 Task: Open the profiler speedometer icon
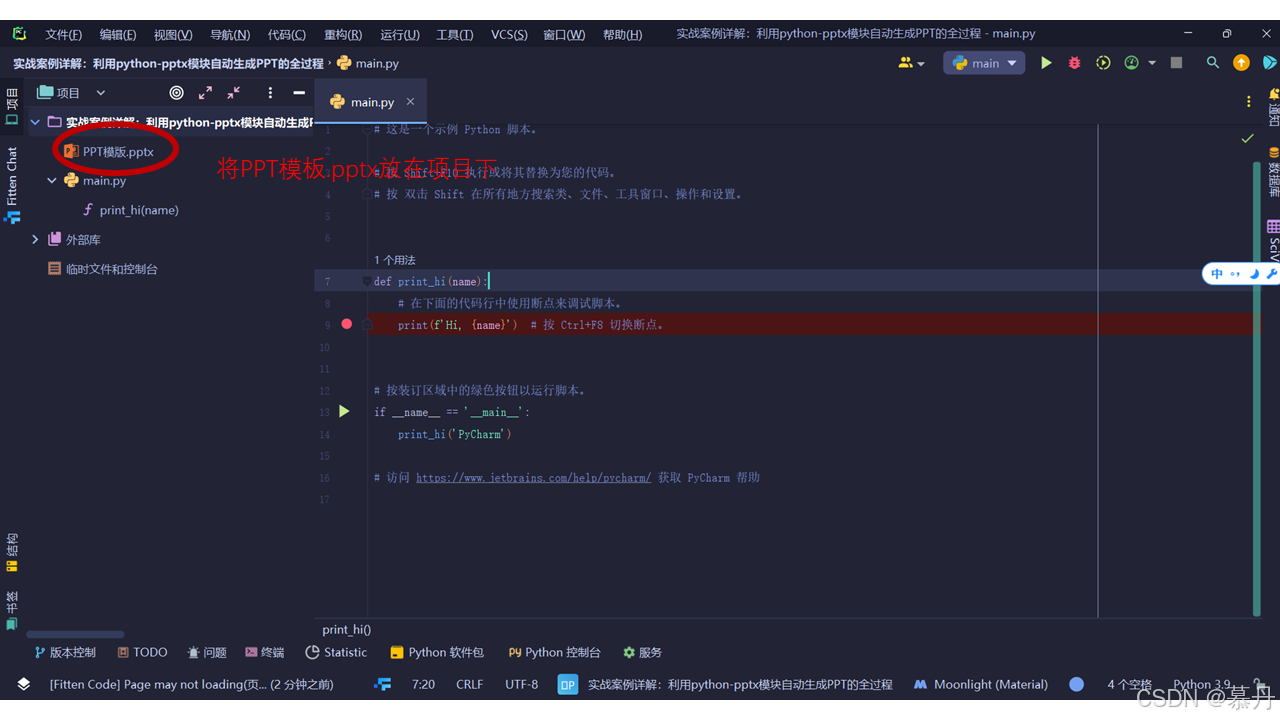(x=1131, y=63)
